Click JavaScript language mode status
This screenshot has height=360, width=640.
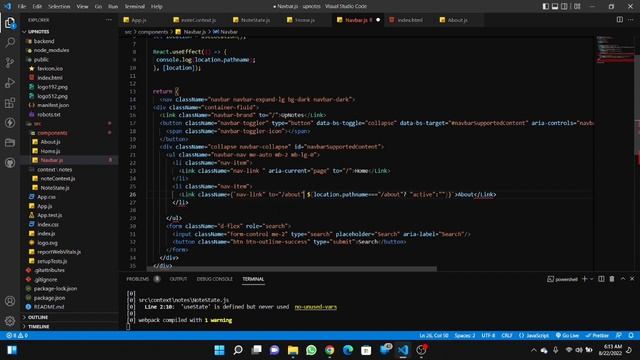(534, 336)
